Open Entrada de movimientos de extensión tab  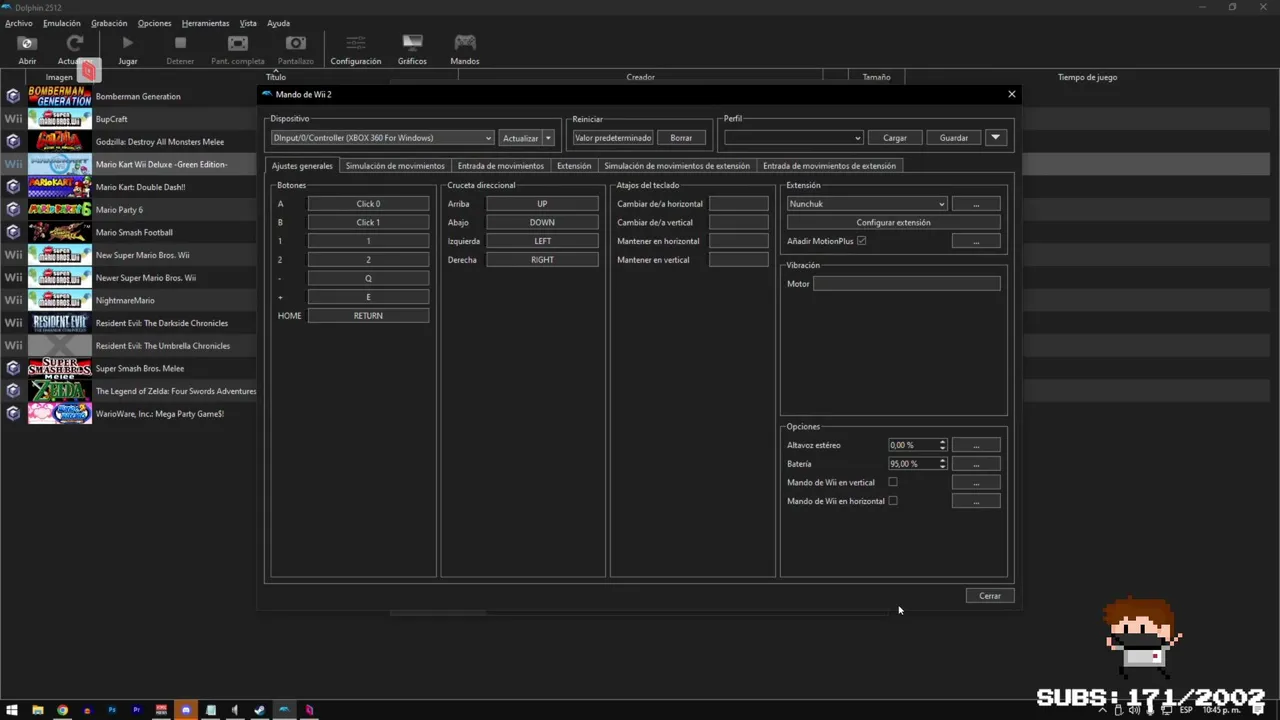click(829, 166)
